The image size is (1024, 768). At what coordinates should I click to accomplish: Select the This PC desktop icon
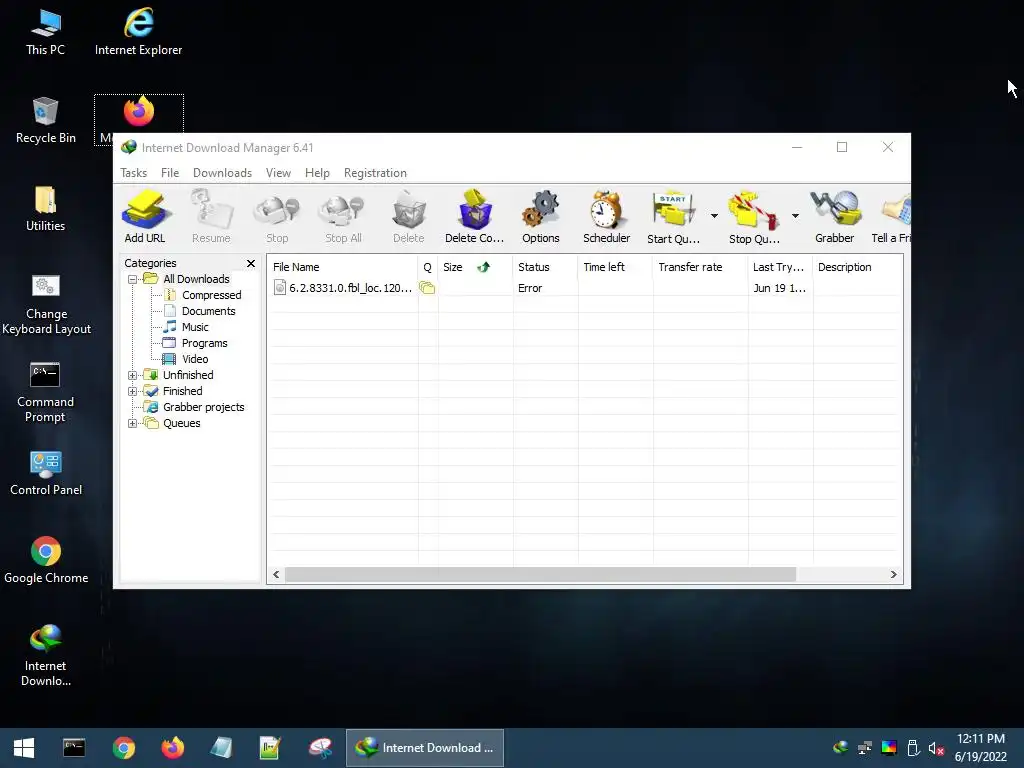[x=46, y=32]
